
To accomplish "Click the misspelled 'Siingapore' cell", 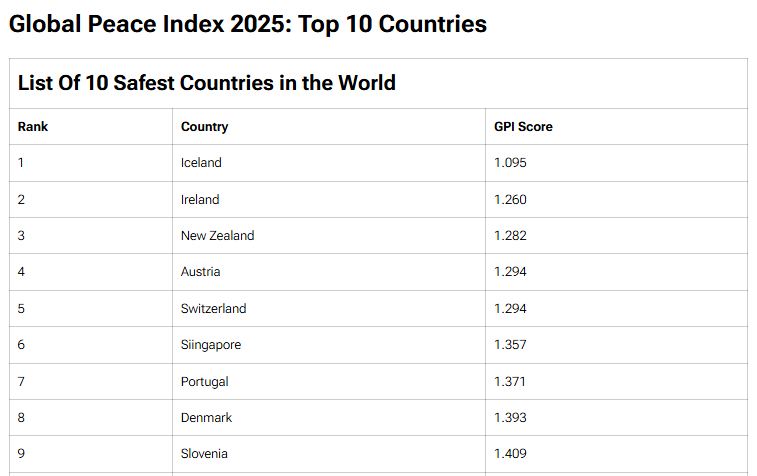I will tap(211, 345).
